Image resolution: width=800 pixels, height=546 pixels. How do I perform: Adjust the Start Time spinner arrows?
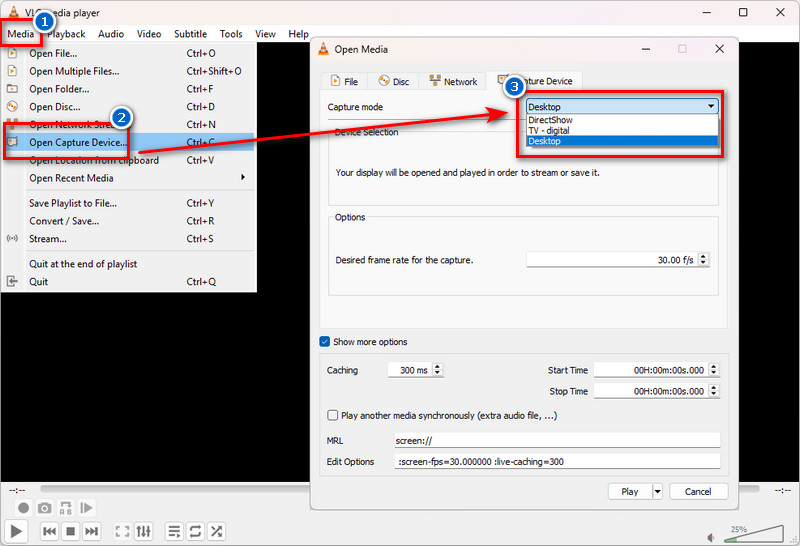(714, 370)
